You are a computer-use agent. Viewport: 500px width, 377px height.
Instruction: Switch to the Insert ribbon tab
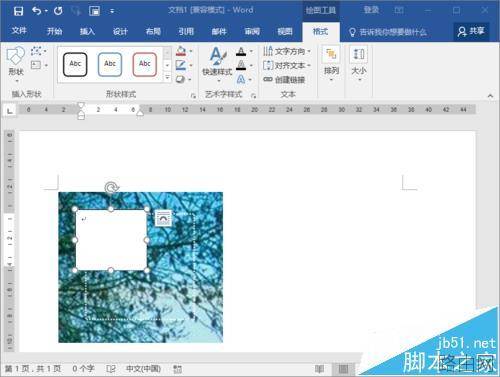click(x=87, y=31)
